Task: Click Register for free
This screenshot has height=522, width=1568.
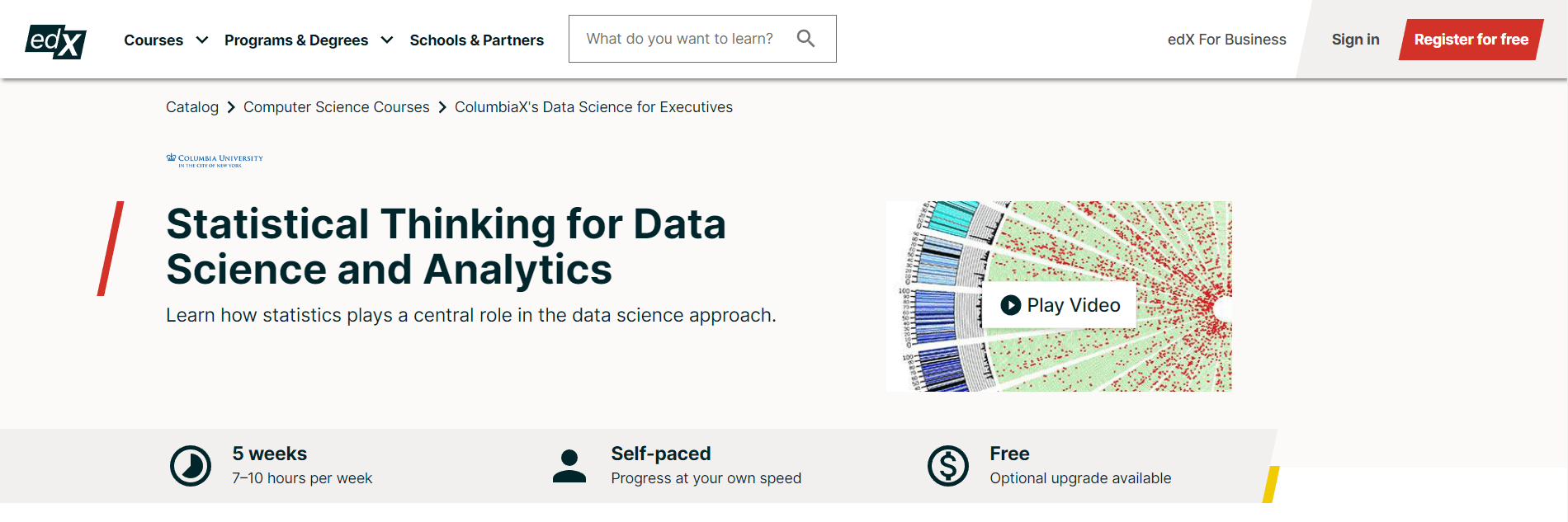Action: (1470, 39)
